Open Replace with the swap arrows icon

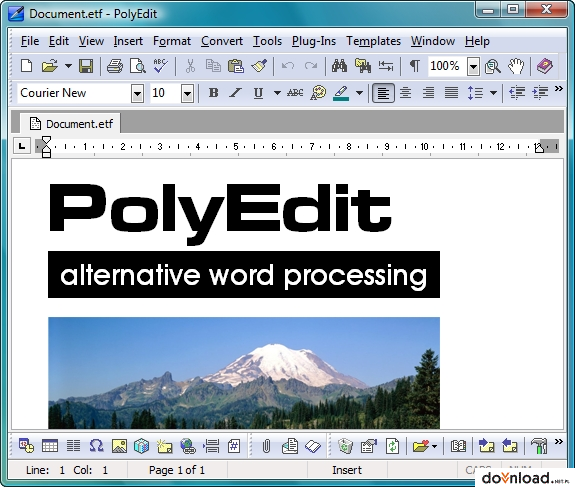[x=386, y=66]
